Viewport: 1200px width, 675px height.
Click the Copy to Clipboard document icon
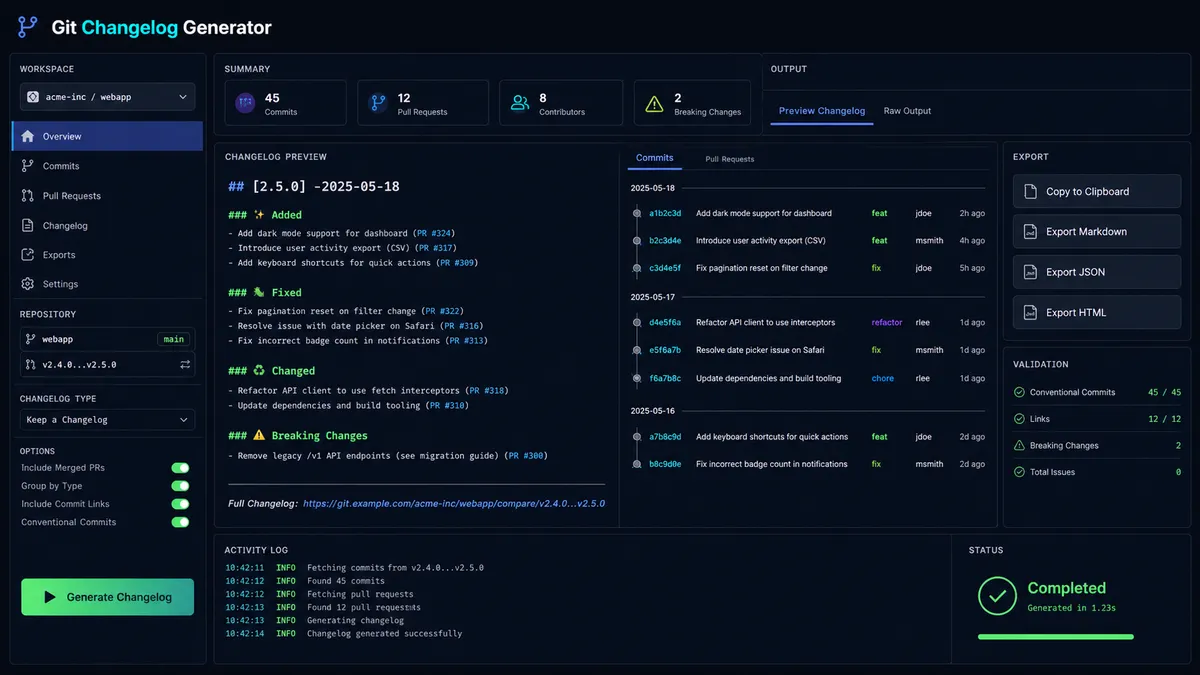pyautogui.click(x=1030, y=191)
